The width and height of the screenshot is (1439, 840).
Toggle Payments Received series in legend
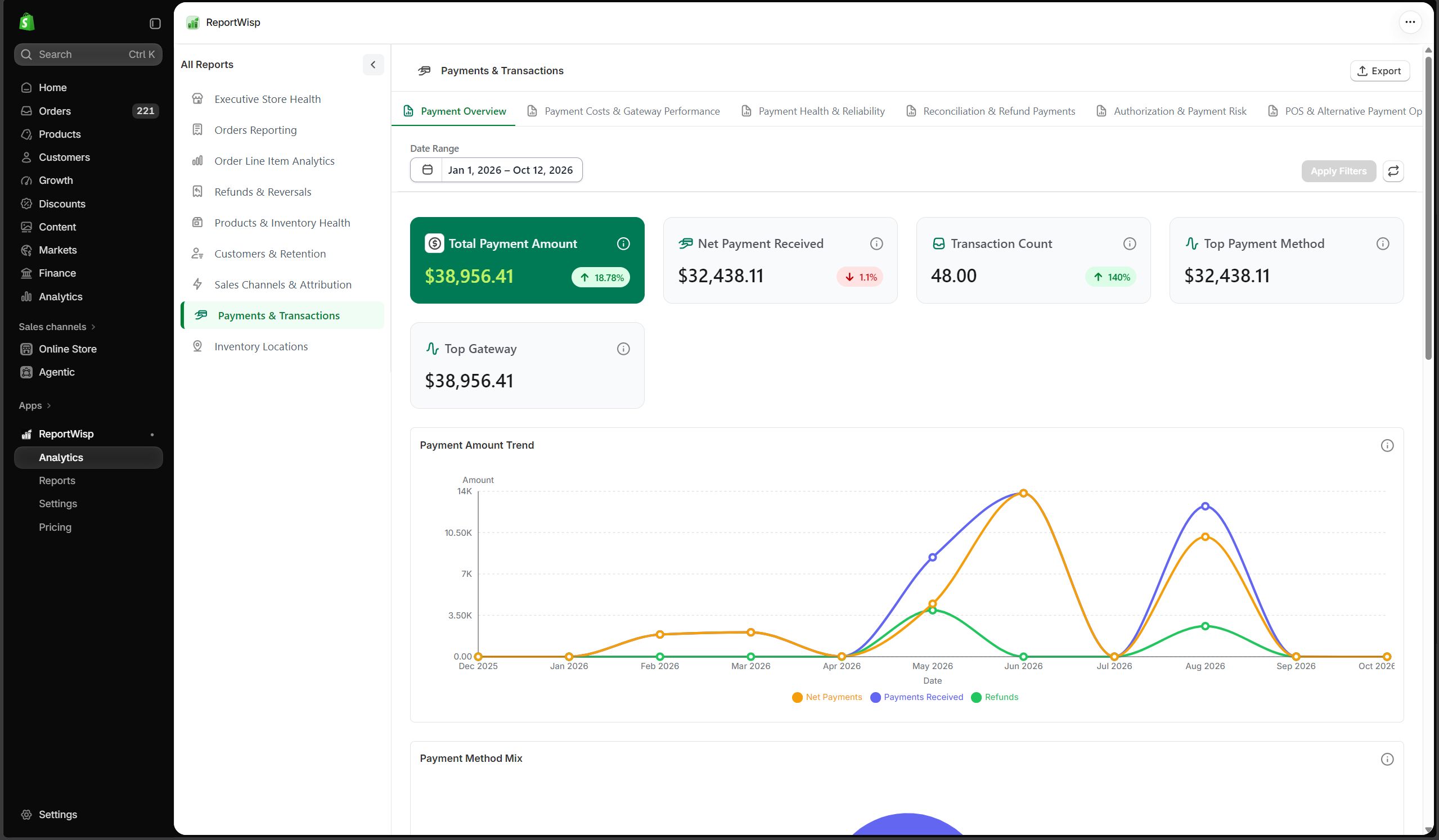(x=916, y=697)
